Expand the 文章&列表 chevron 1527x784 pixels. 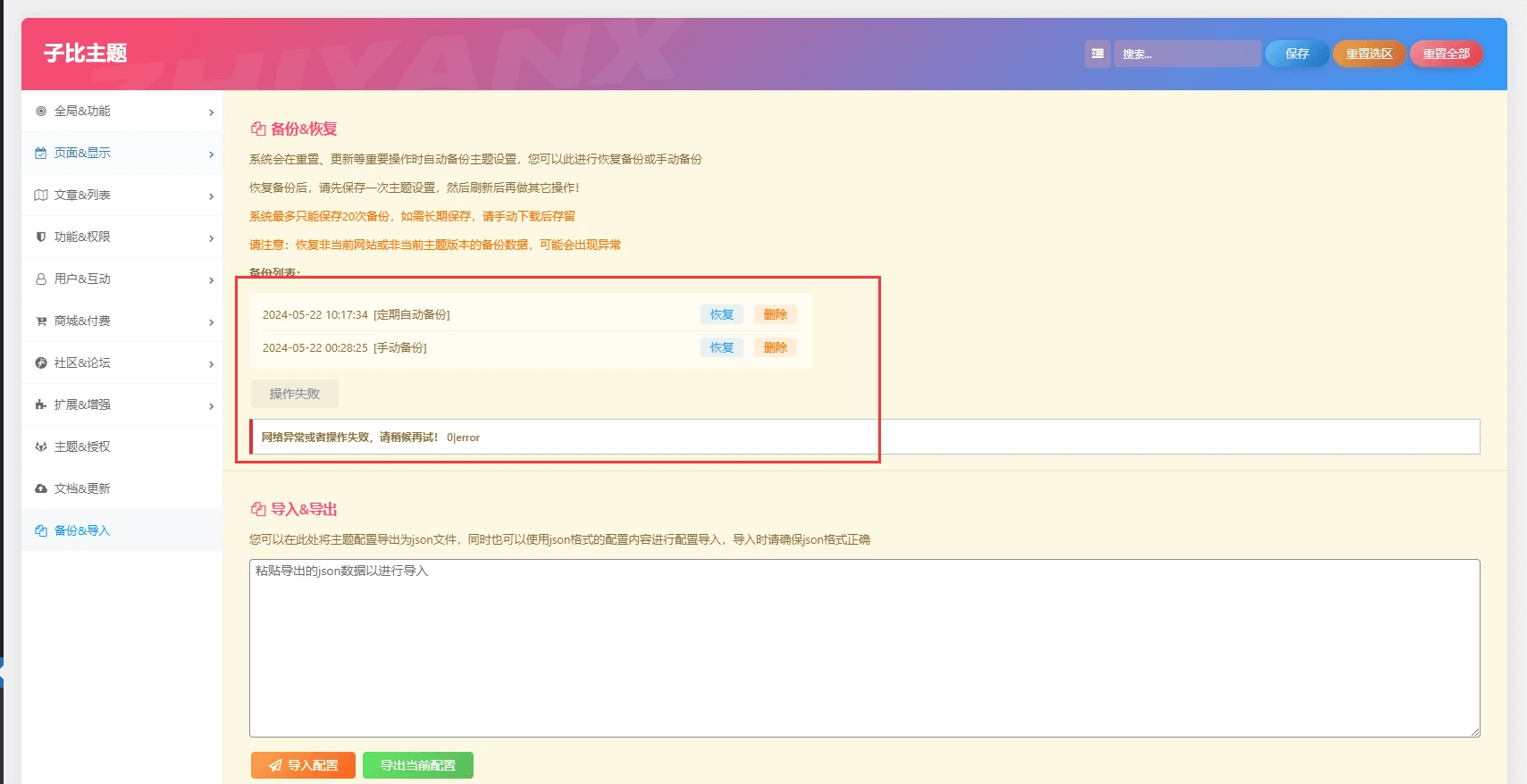click(211, 196)
